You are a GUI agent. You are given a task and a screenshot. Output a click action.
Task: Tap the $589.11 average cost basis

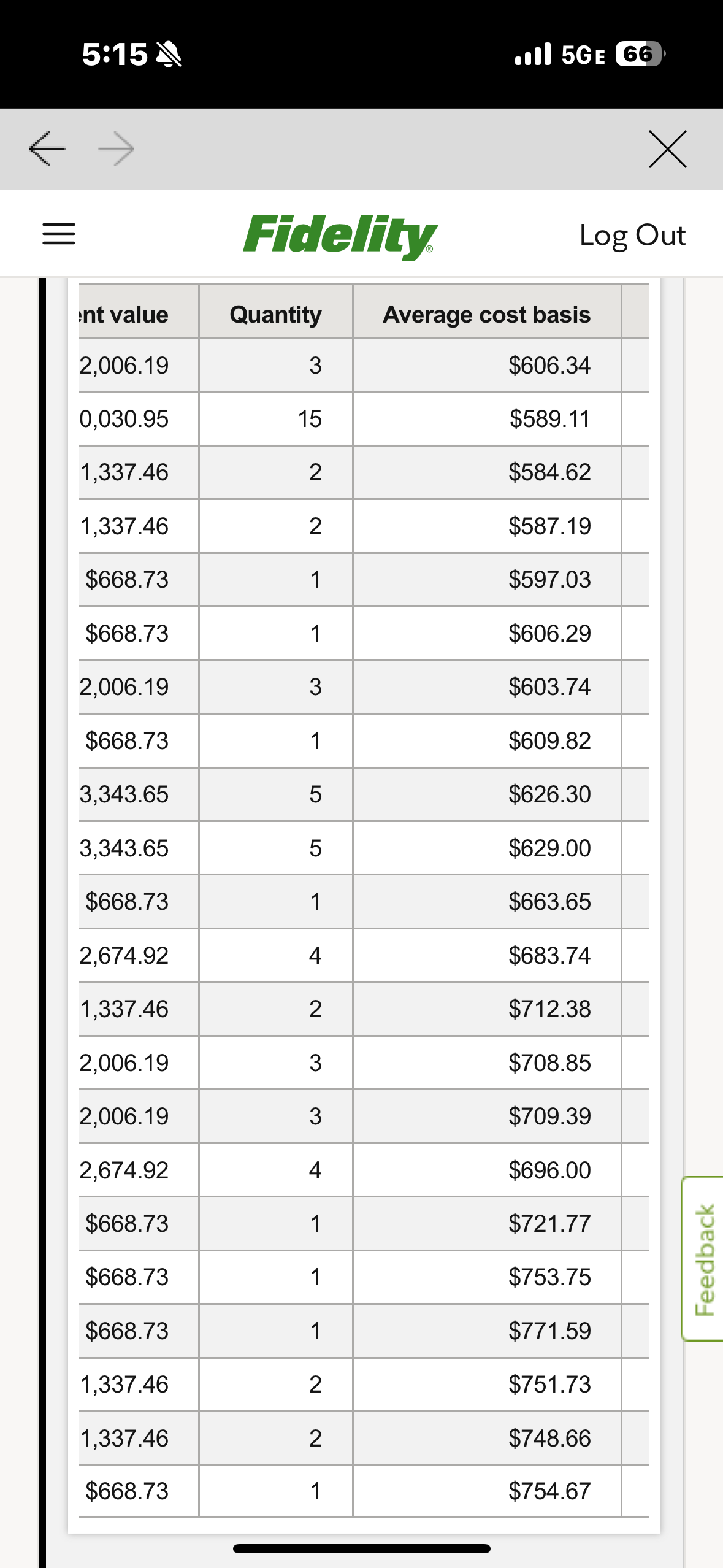[x=549, y=419]
